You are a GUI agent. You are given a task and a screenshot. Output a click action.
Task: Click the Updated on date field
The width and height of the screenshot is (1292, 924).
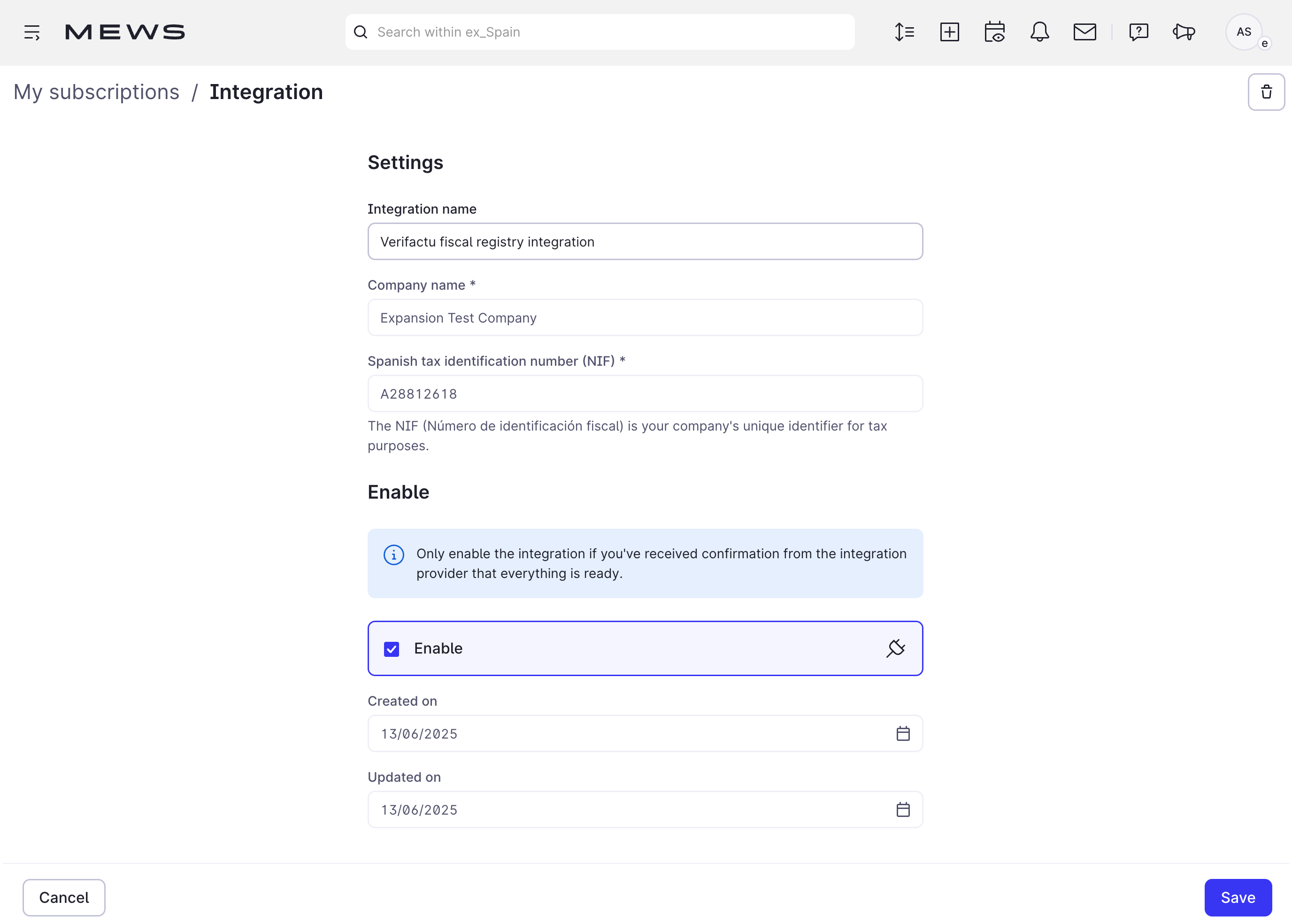[x=645, y=809]
